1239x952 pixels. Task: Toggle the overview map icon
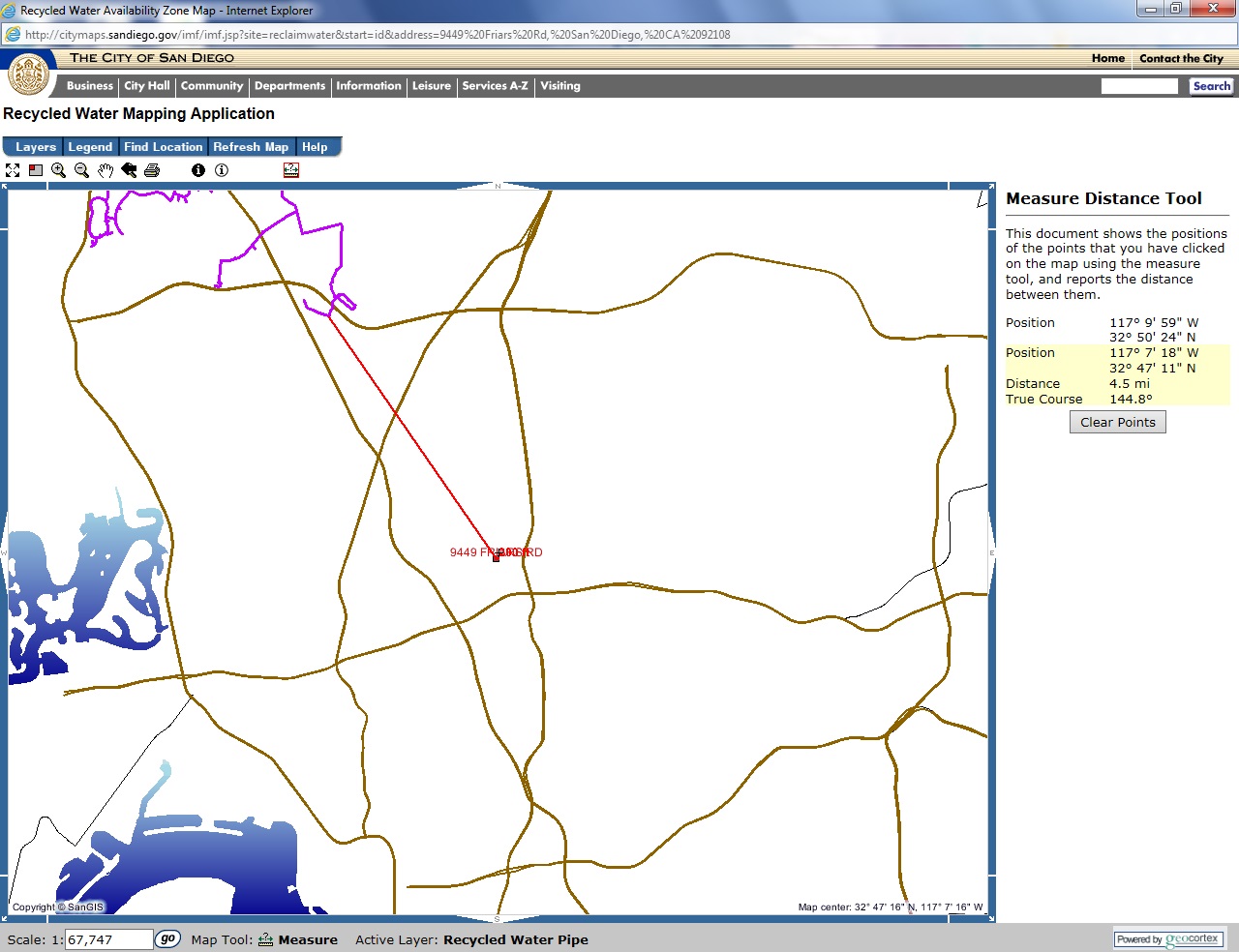(36, 170)
